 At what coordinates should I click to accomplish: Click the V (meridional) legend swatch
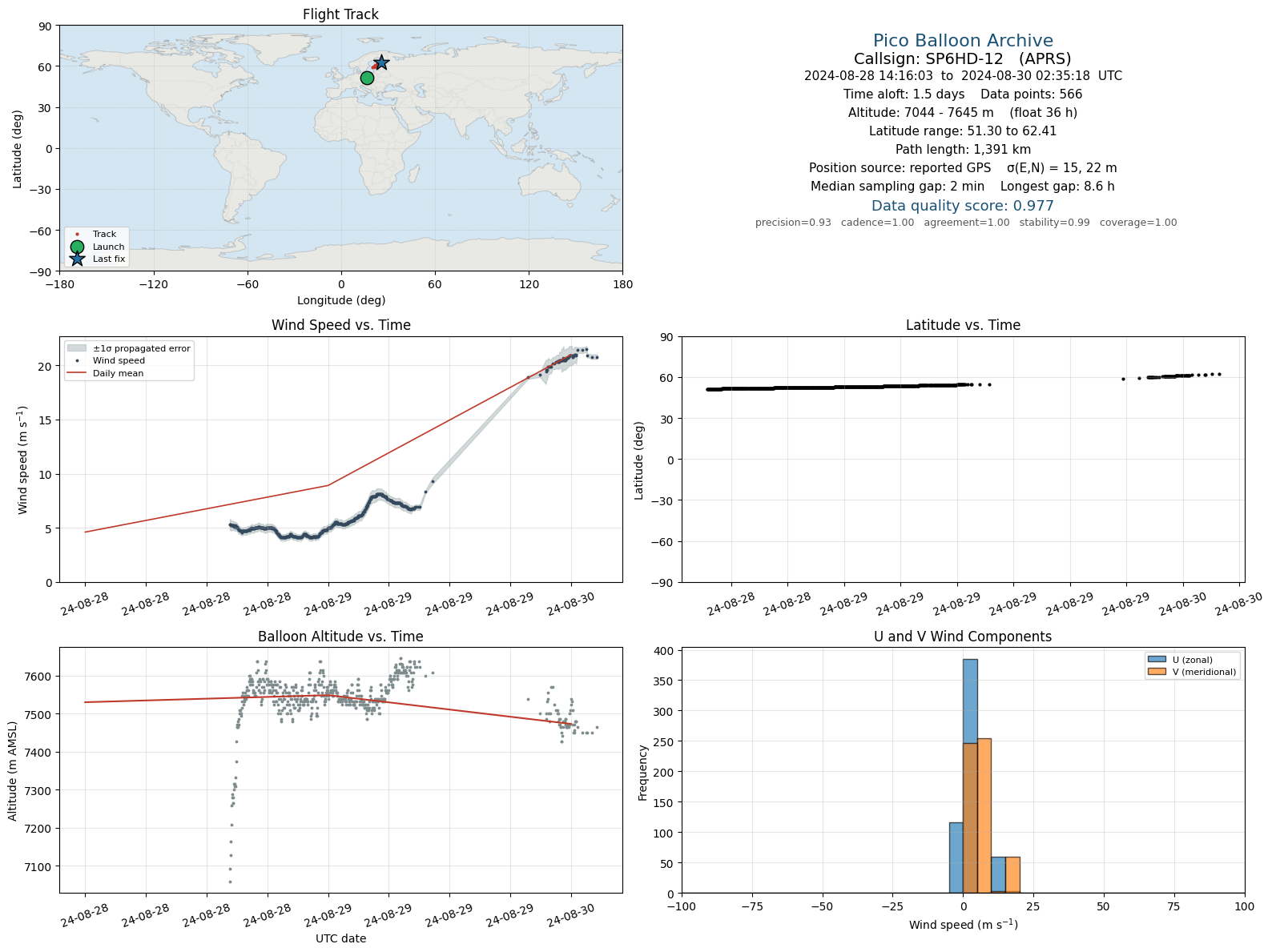(x=1157, y=672)
